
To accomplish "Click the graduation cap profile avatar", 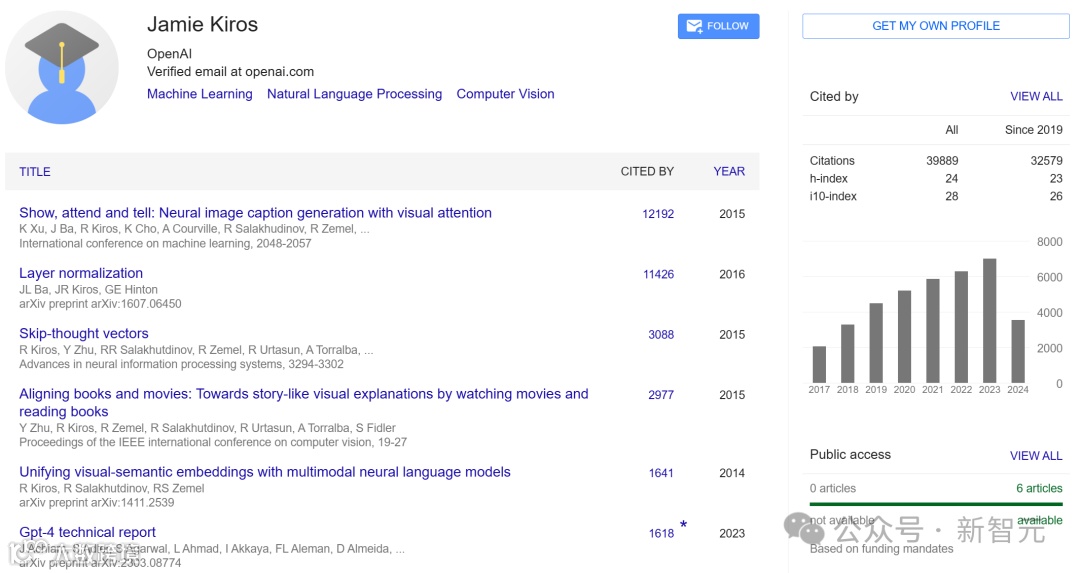I will pos(62,67).
